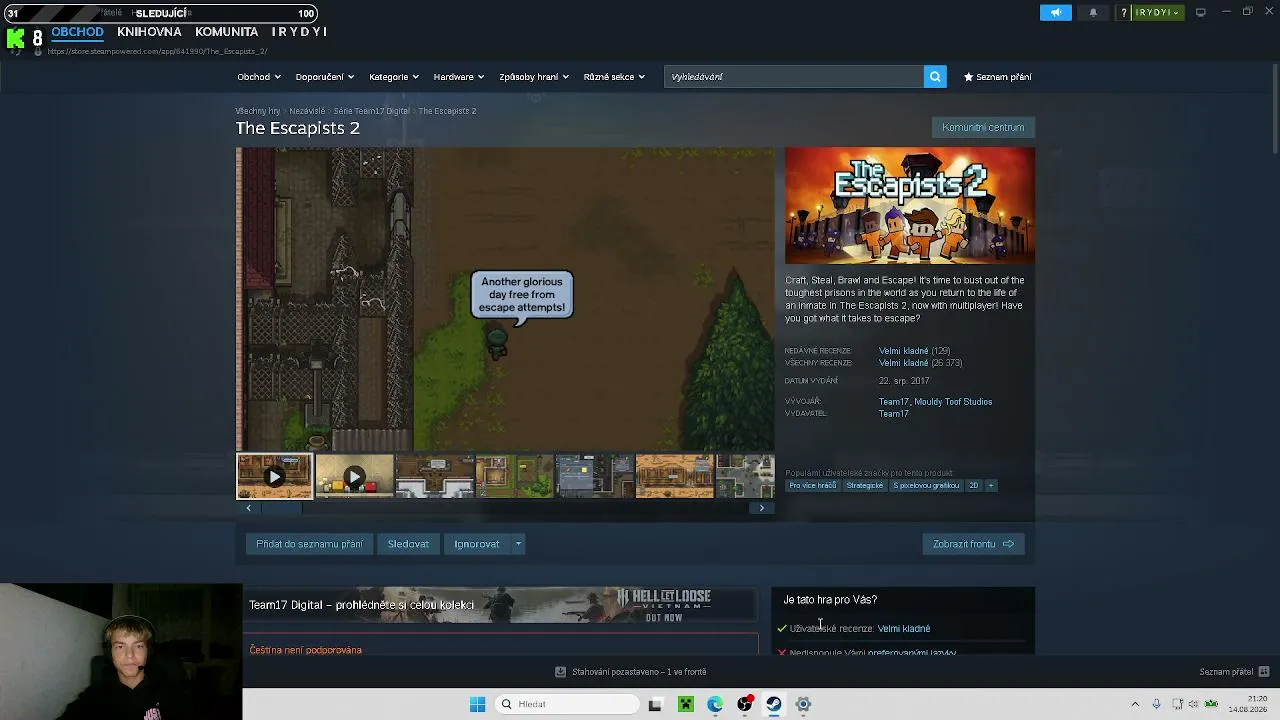Image resolution: width=1280 pixels, height=720 pixels.
Task: Click the Kick logo in stream overlay
Action: tap(15, 39)
